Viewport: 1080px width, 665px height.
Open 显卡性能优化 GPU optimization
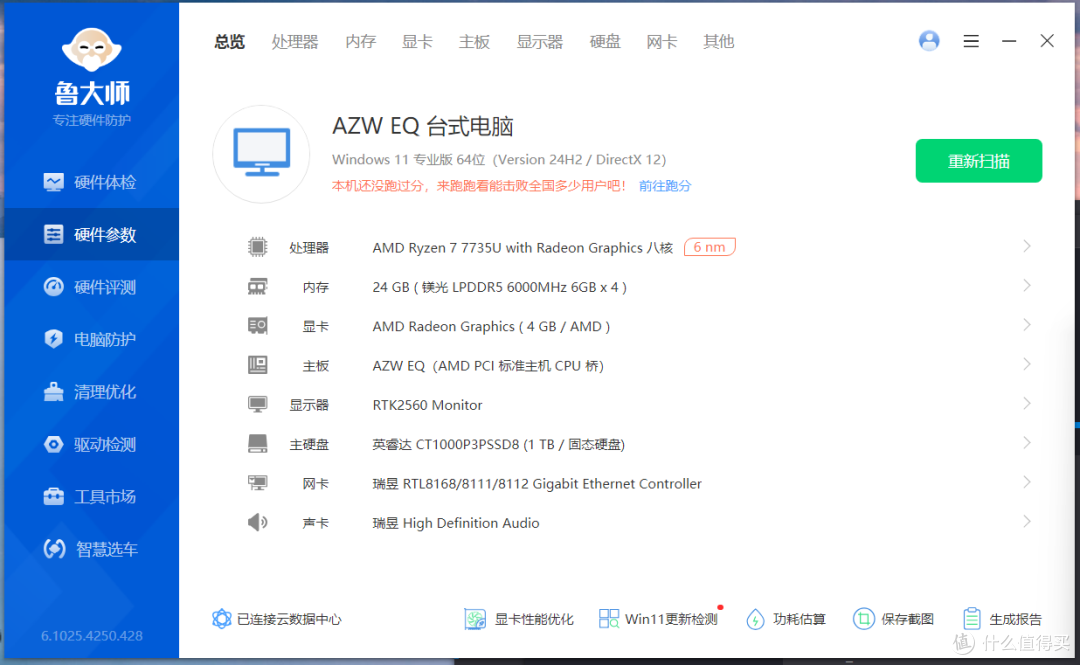[x=519, y=619]
